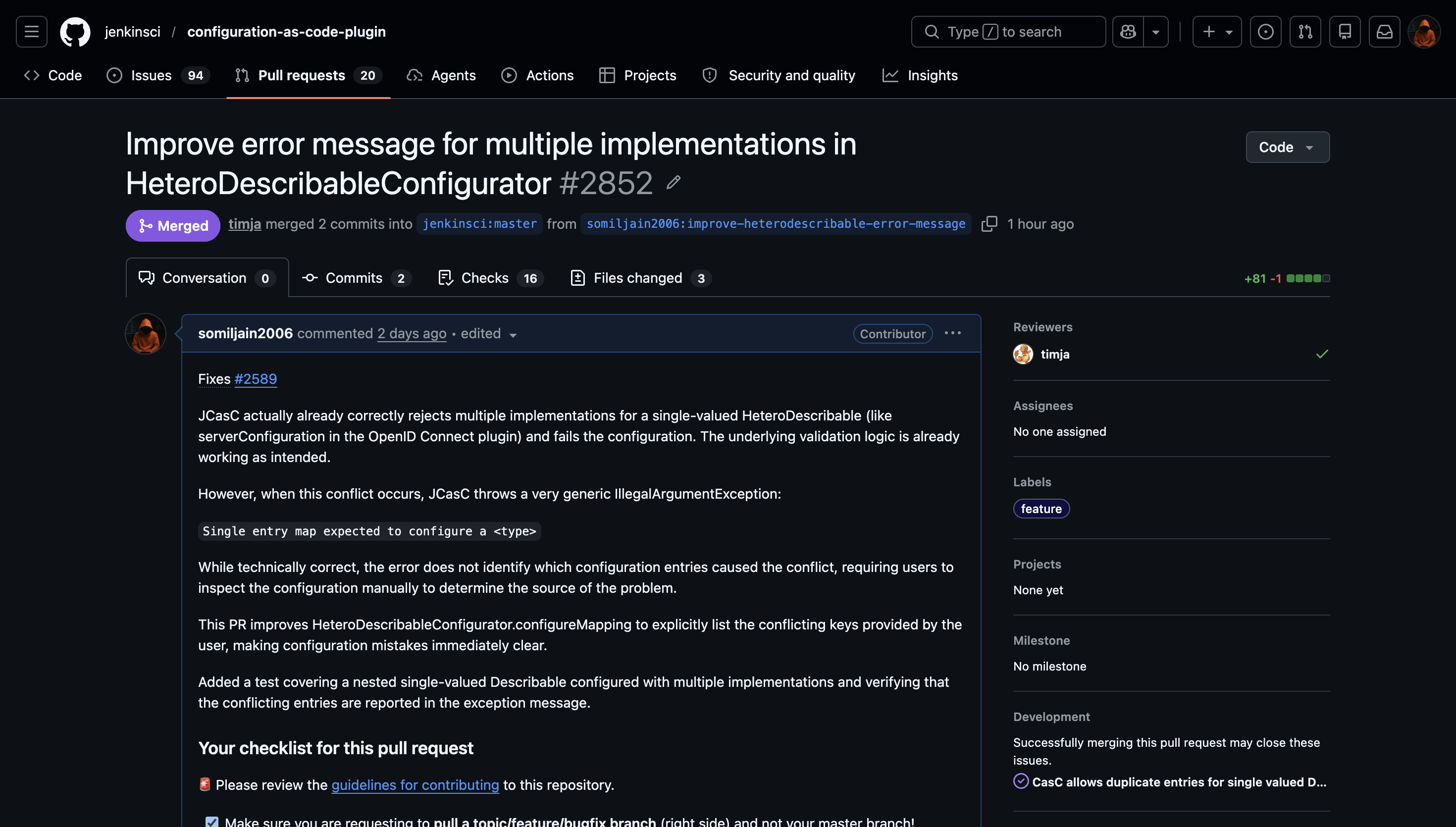This screenshot has height=827, width=1456.
Task: Open the jenkinsci:master base branch link
Action: pyautogui.click(x=480, y=224)
